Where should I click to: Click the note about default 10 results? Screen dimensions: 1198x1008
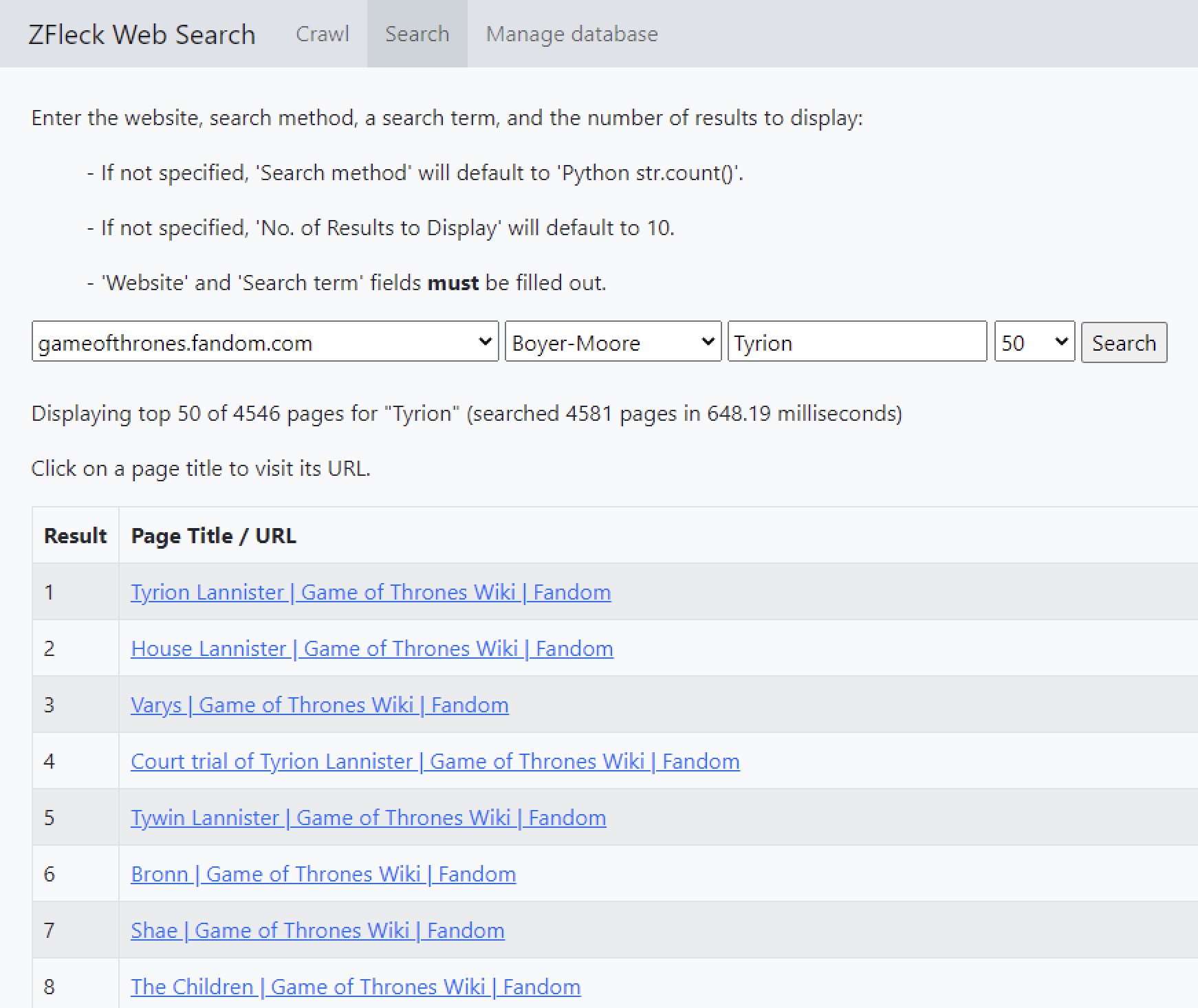[381, 228]
